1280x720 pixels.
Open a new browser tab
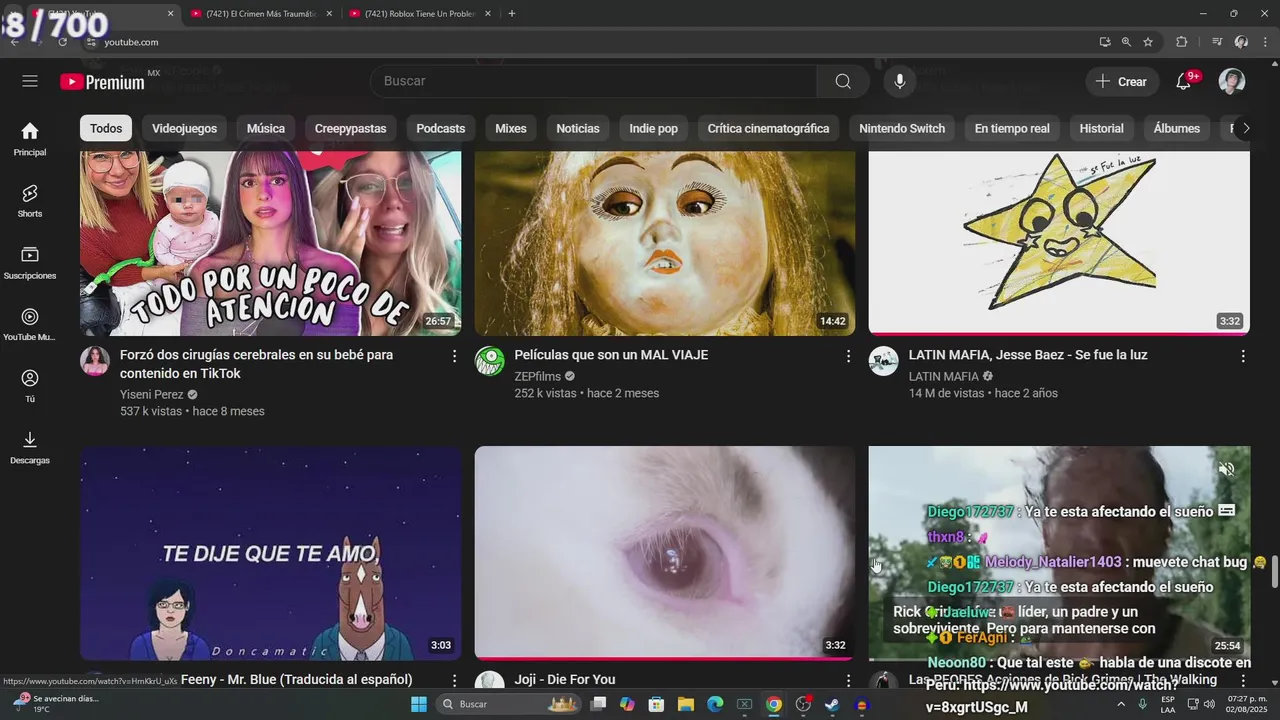point(512,14)
